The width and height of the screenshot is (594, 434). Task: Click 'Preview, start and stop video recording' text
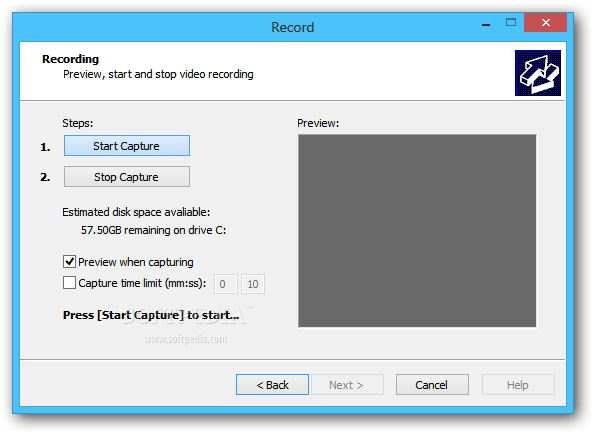click(x=158, y=74)
